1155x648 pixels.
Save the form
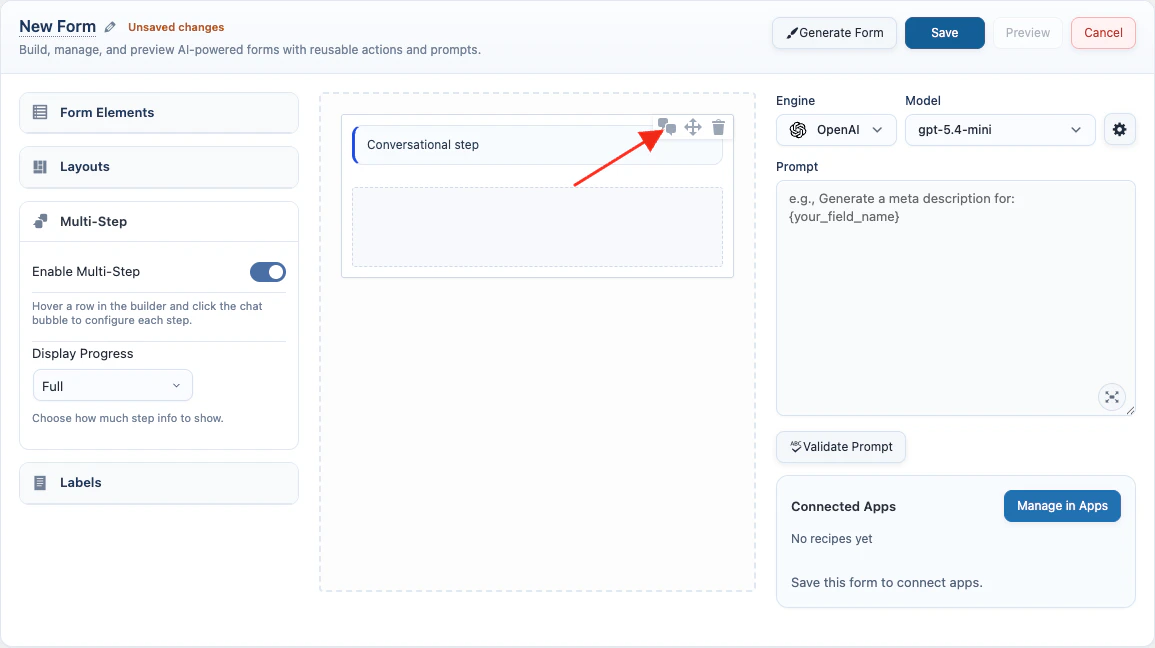(x=944, y=32)
